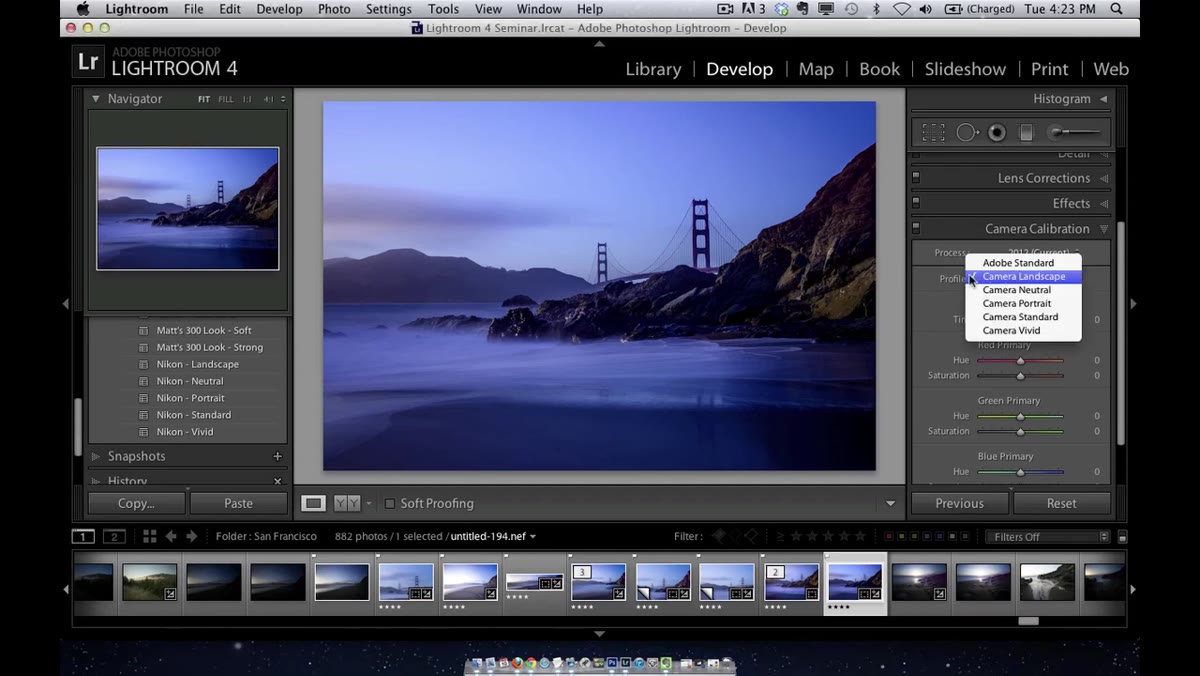1200x676 pixels.
Task: Choose Camera Portrait profile
Action: pyautogui.click(x=1023, y=303)
